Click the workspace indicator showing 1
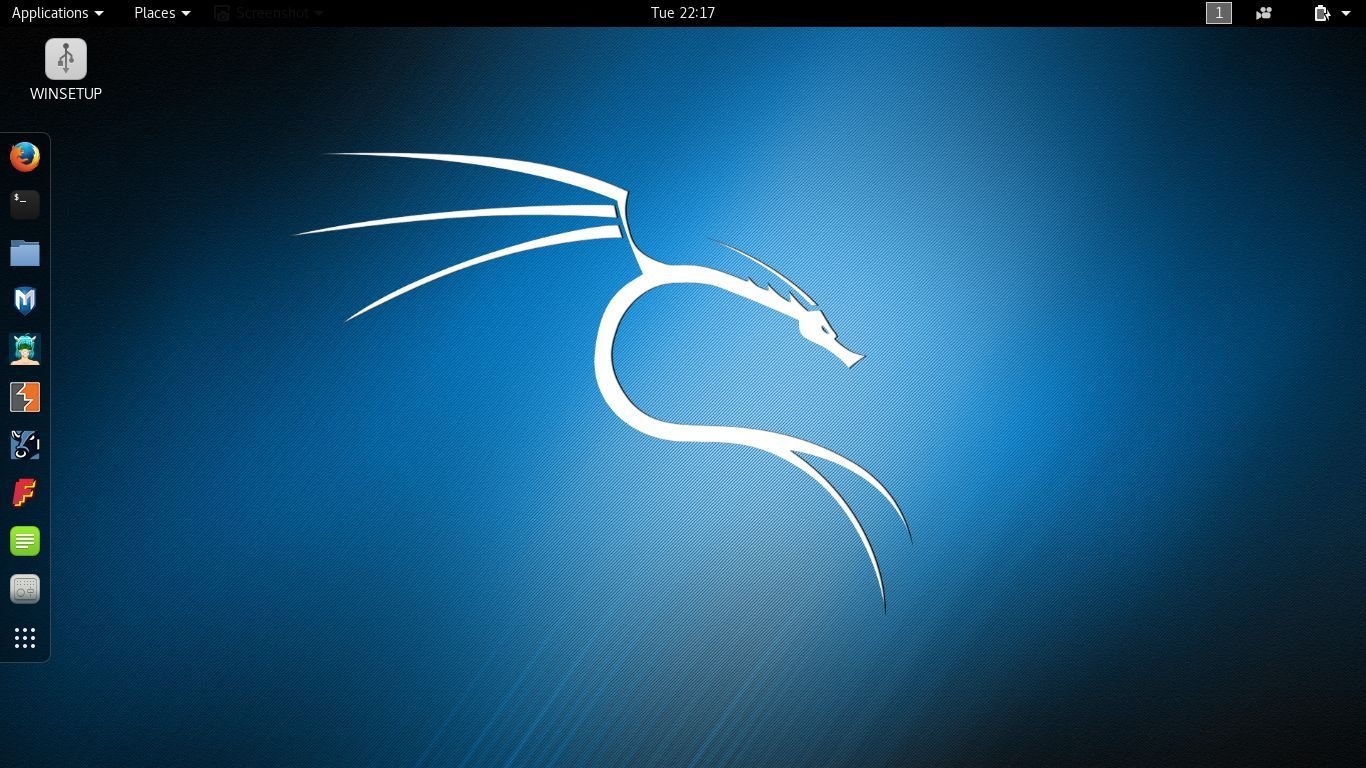The image size is (1366, 768). [x=1219, y=13]
